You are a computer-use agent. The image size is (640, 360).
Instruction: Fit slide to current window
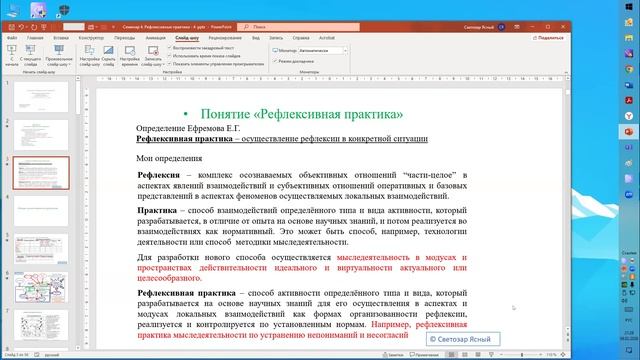(x=563, y=355)
